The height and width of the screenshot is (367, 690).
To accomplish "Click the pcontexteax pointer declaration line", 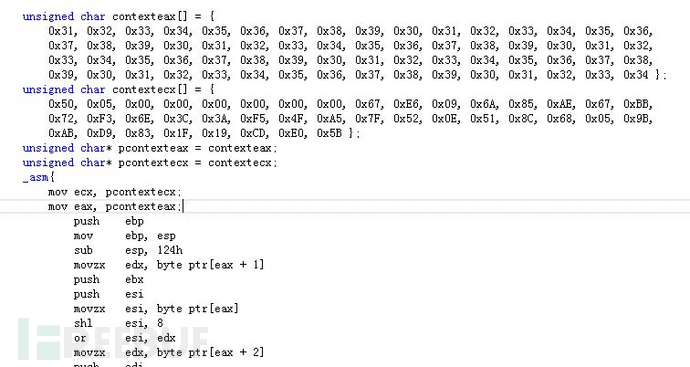I will pos(150,148).
